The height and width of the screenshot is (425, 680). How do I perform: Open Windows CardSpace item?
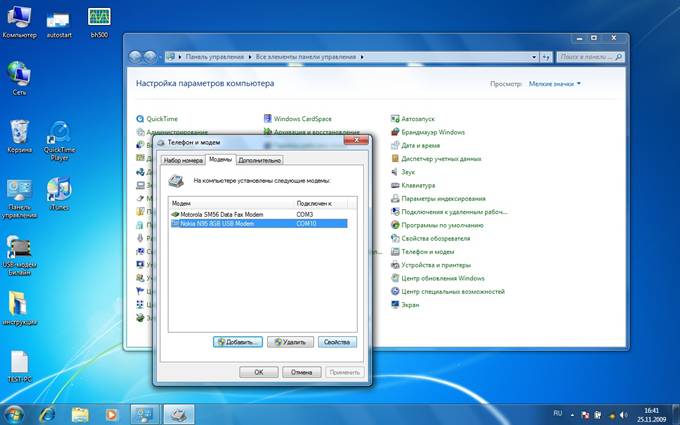(298, 119)
